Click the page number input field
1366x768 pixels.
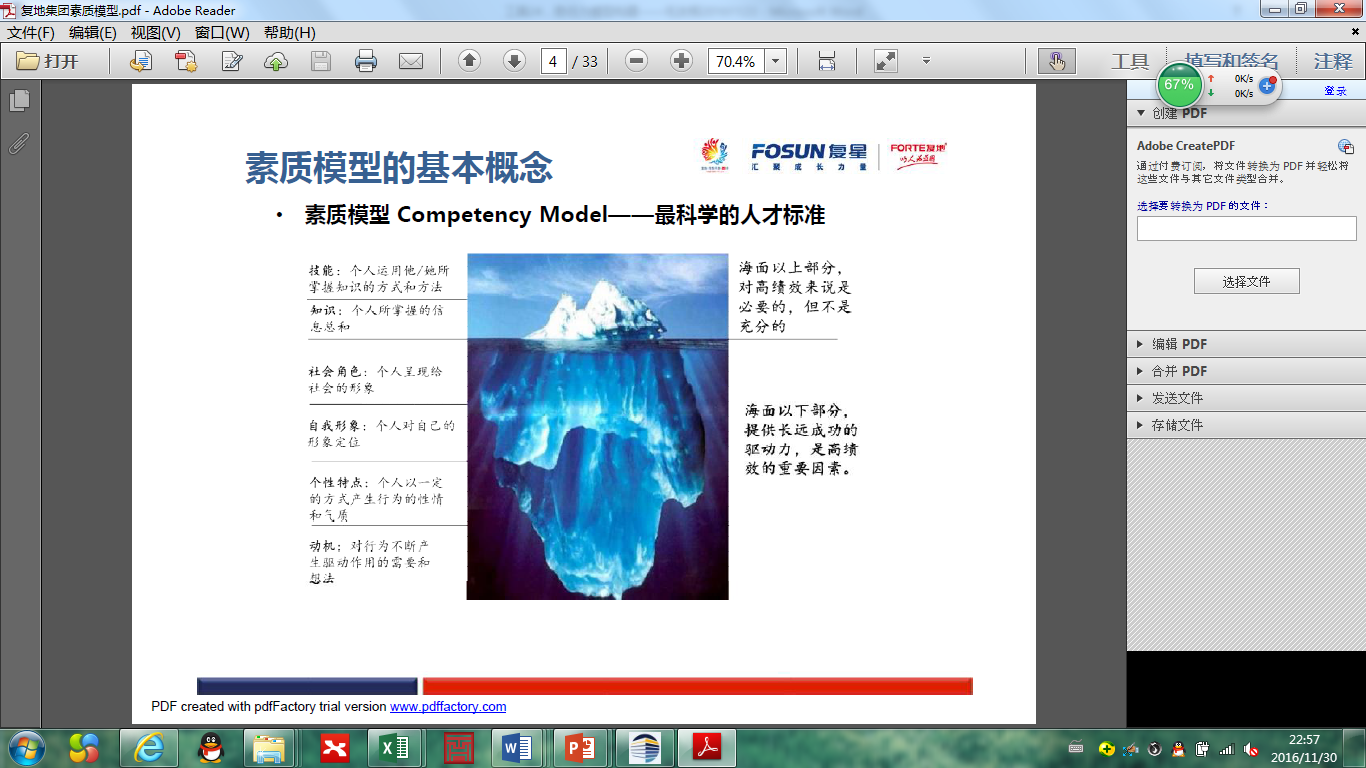[x=553, y=61]
